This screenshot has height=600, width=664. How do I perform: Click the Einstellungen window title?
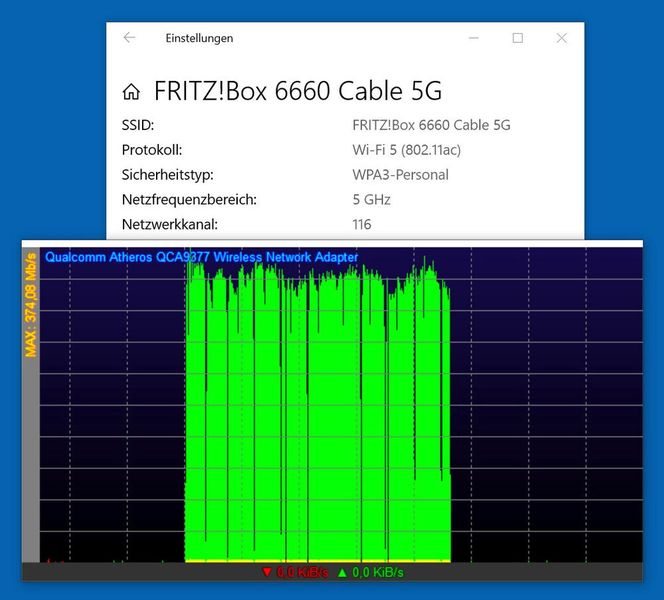coord(199,38)
